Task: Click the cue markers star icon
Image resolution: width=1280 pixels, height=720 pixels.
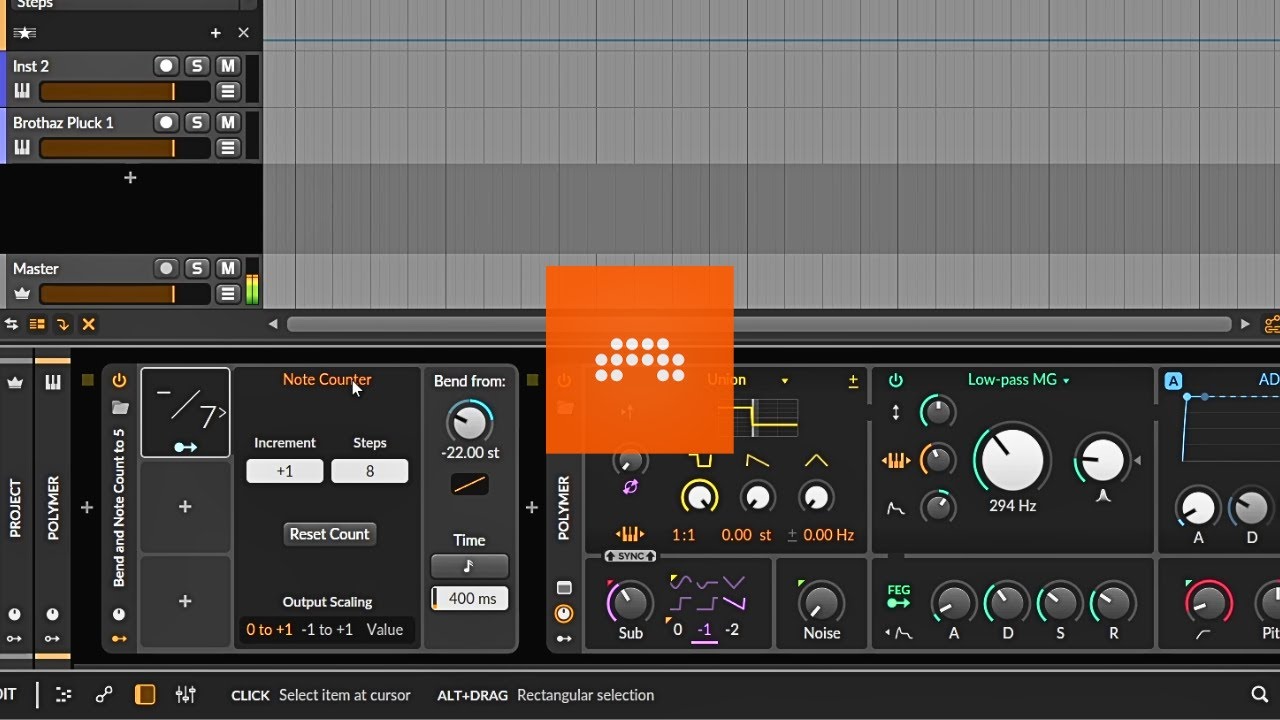Action: pos(24,33)
